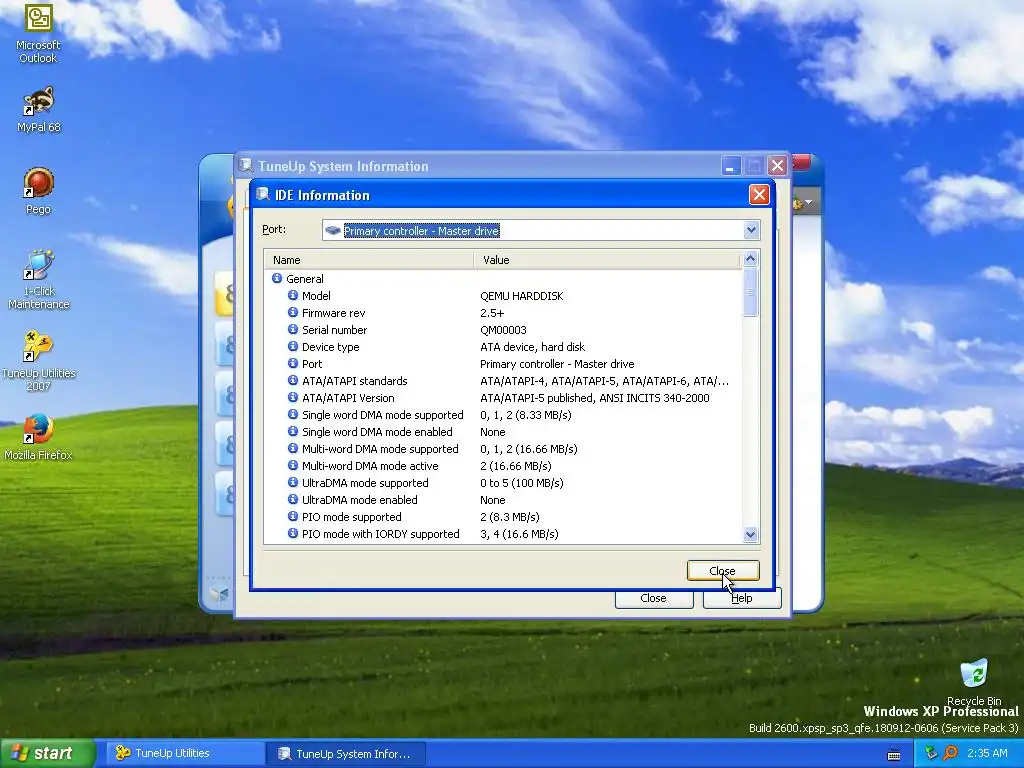The width and height of the screenshot is (1024, 768).
Task: Click the info icon beside Firmware rev
Action: (x=293, y=312)
